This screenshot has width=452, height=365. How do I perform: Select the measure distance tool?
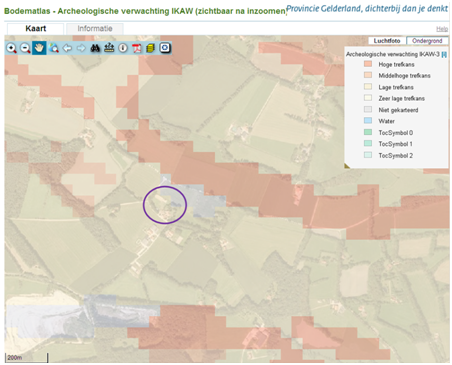click(109, 48)
